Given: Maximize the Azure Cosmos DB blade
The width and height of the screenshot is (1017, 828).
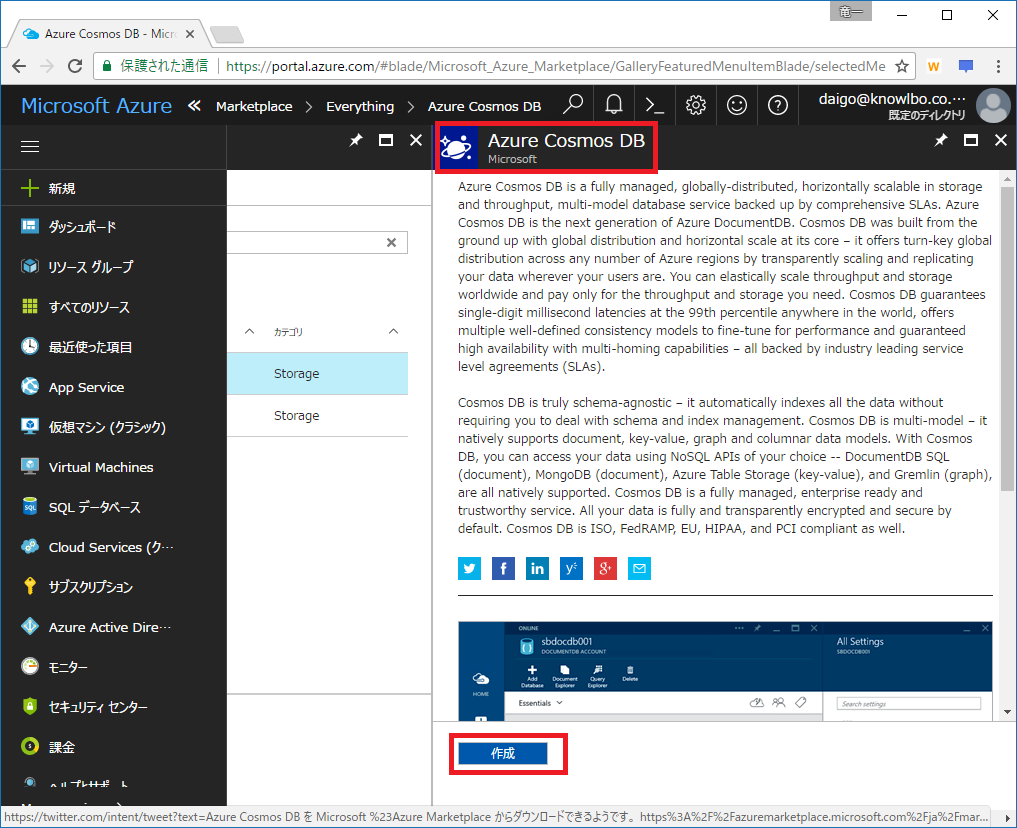Looking at the screenshot, I should point(971,140).
